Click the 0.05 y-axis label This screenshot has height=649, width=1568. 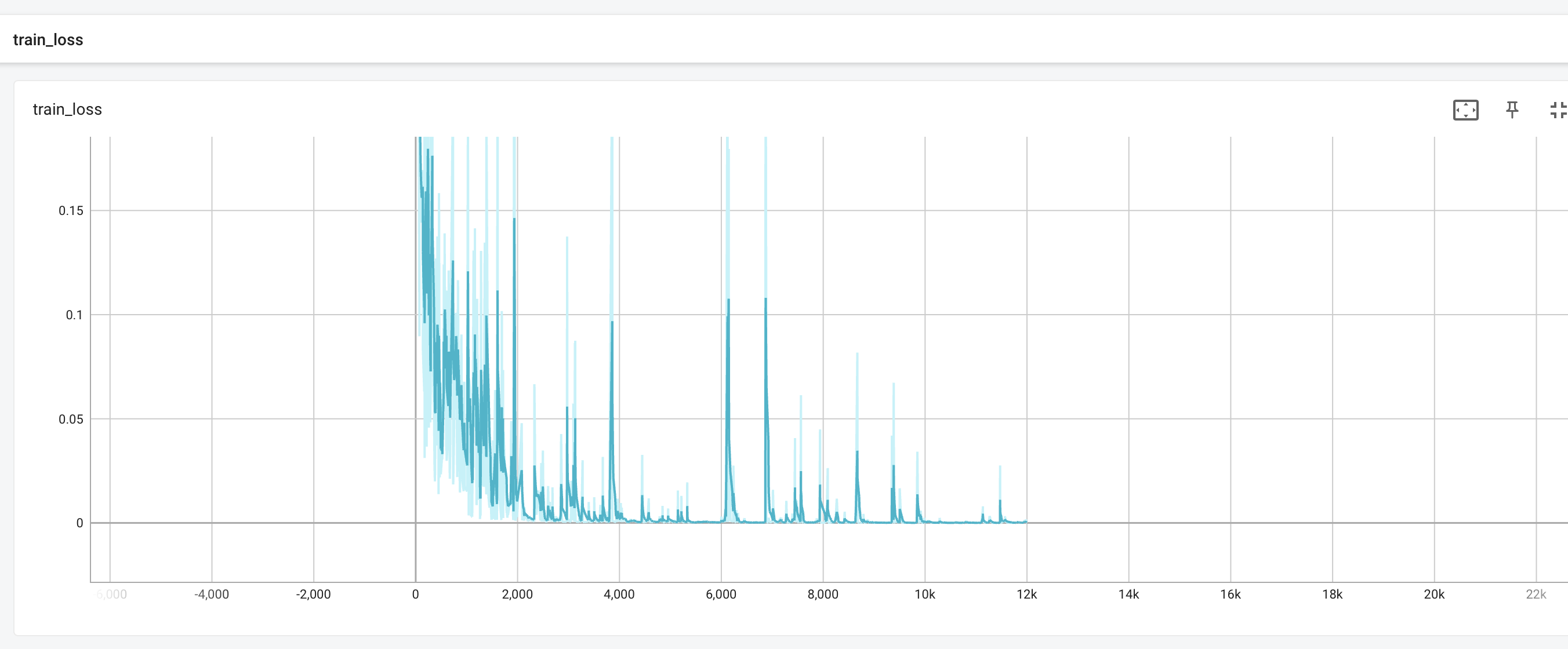tap(71, 418)
